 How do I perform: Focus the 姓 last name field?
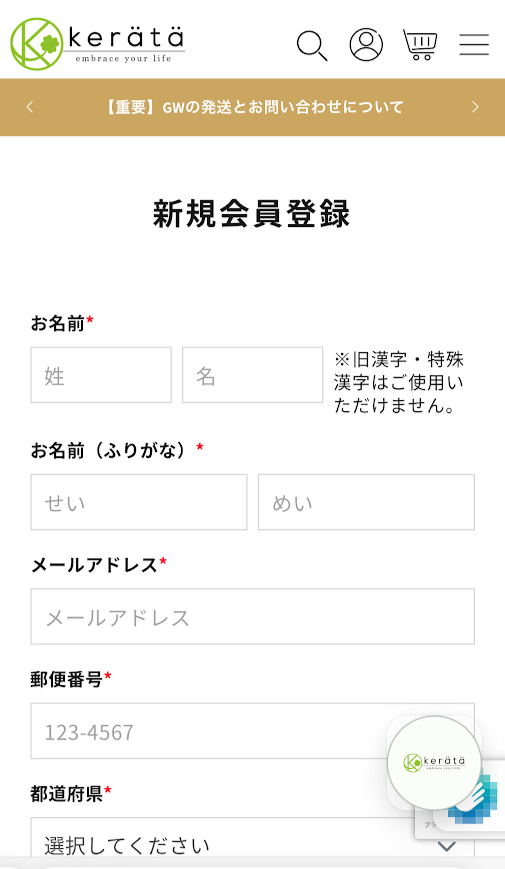point(101,375)
